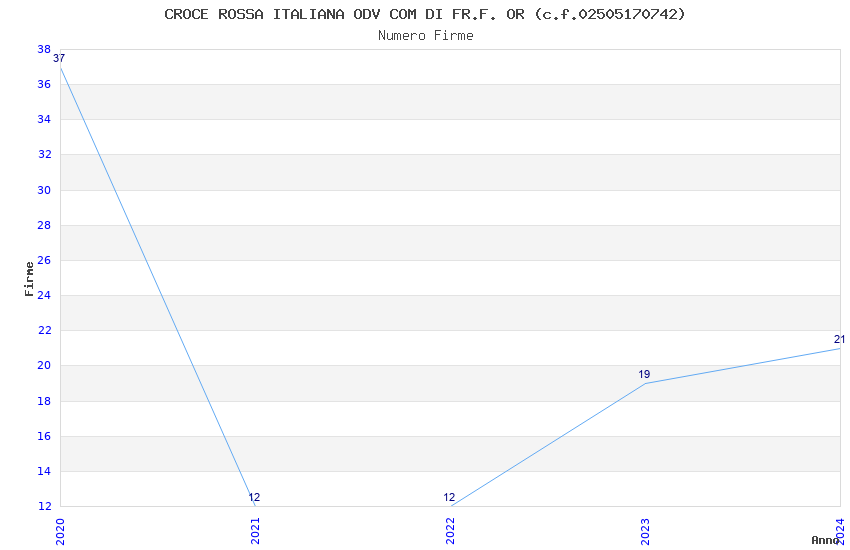Click y-axis tick value 32

tap(44, 154)
